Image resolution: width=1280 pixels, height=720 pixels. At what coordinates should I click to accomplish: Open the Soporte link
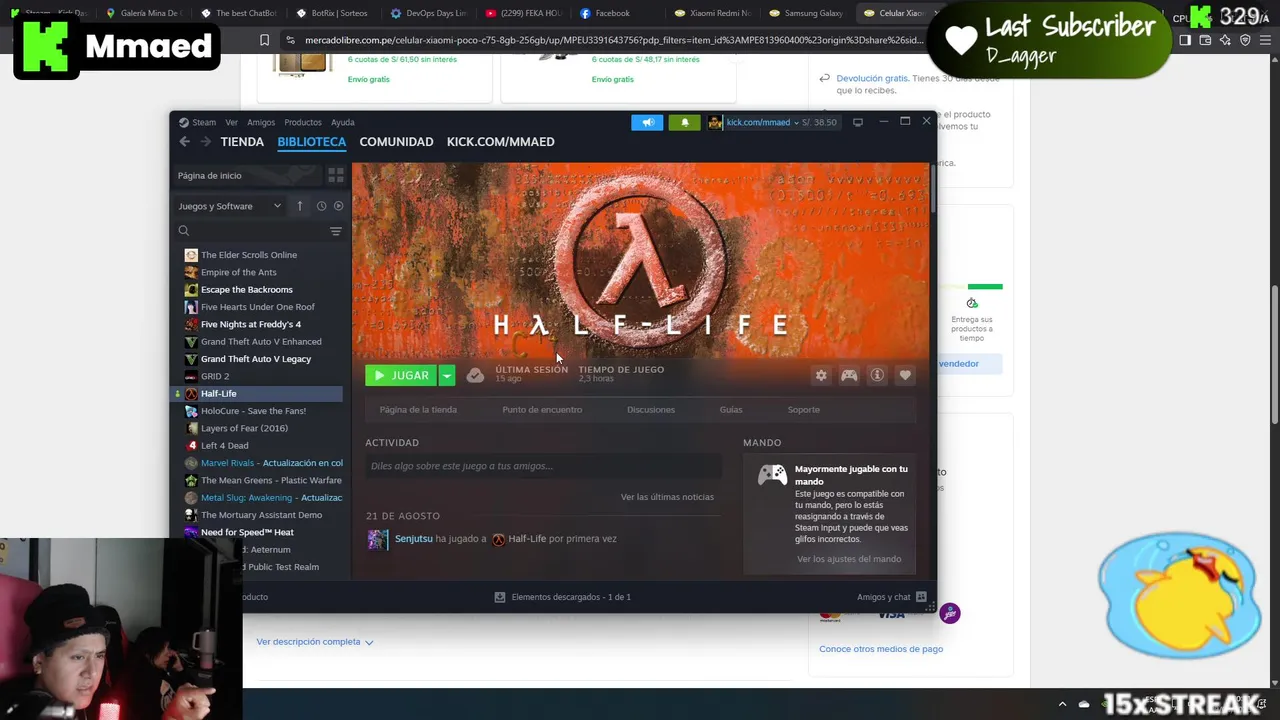pos(804,410)
